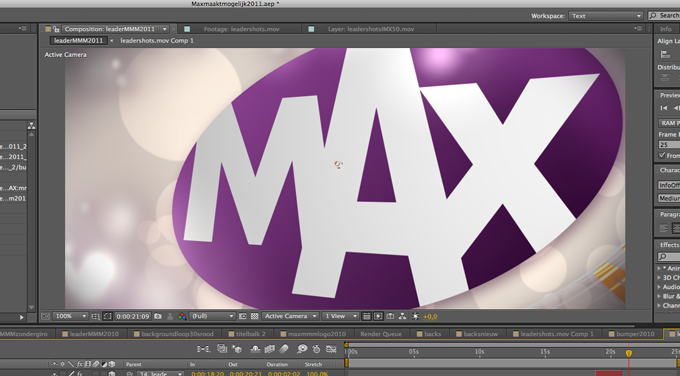680x376 pixels.
Task: Click the first frame button in Preview panel
Action: pyautogui.click(x=664, y=108)
